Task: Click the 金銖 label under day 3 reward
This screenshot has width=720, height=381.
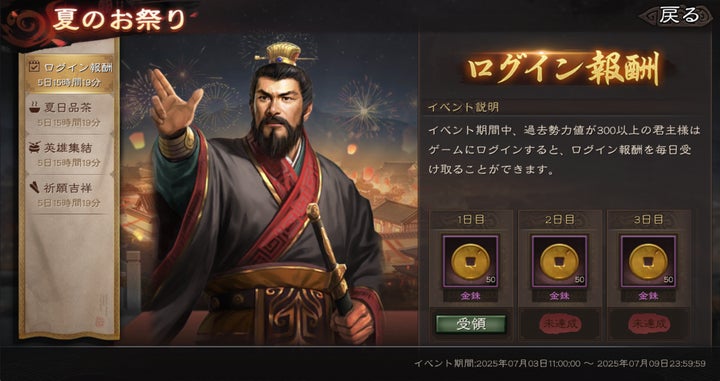Action: point(648,297)
